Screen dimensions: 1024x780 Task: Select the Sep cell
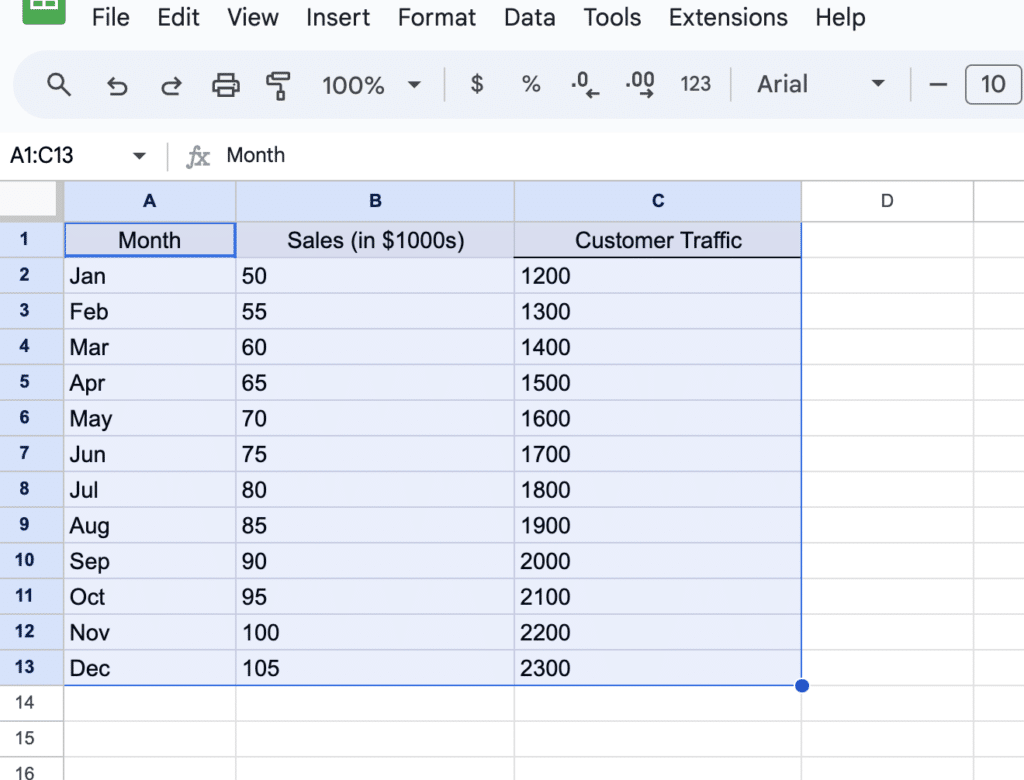(150, 561)
